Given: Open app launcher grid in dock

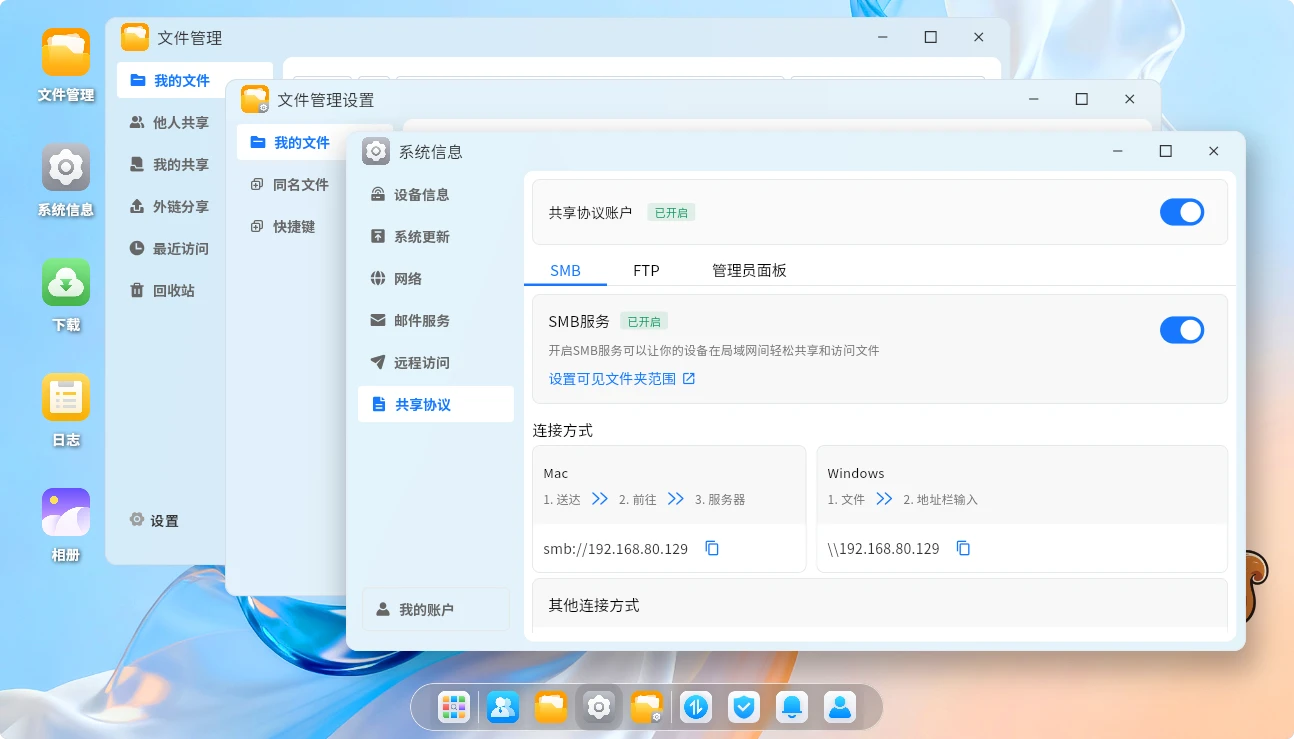Looking at the screenshot, I should [454, 708].
